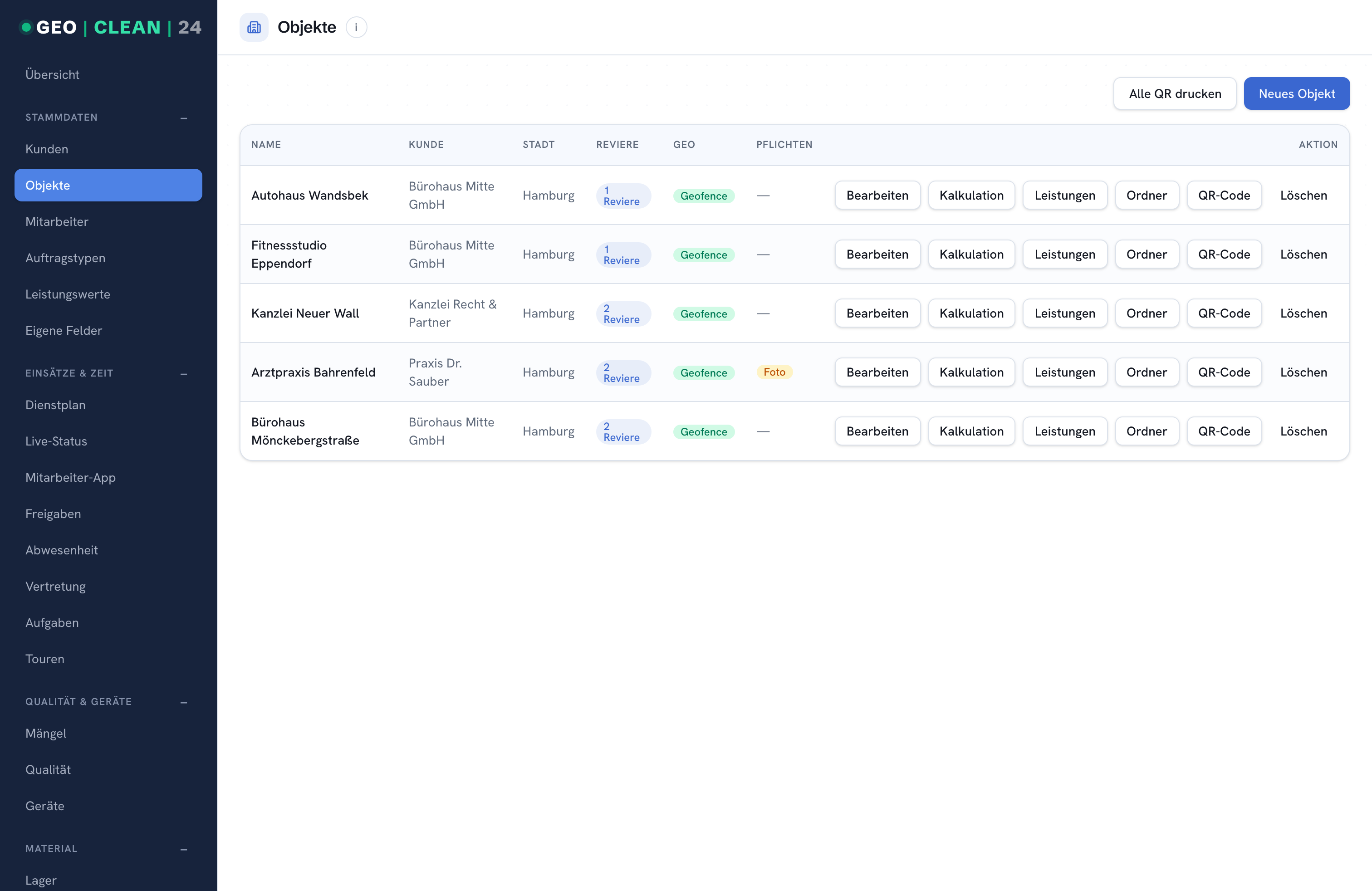
Task: Go to Kunden in the sidebar
Action: (x=108, y=149)
